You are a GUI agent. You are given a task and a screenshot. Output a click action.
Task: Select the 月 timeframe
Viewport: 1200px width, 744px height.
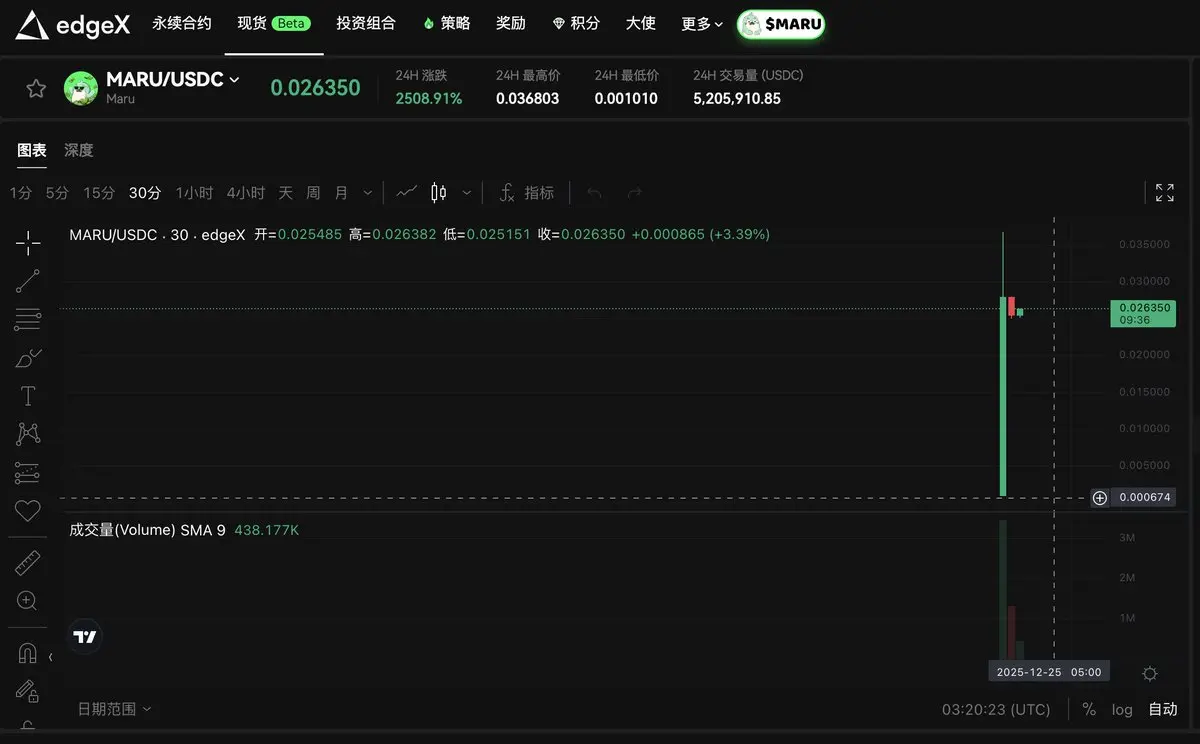[x=342, y=193]
